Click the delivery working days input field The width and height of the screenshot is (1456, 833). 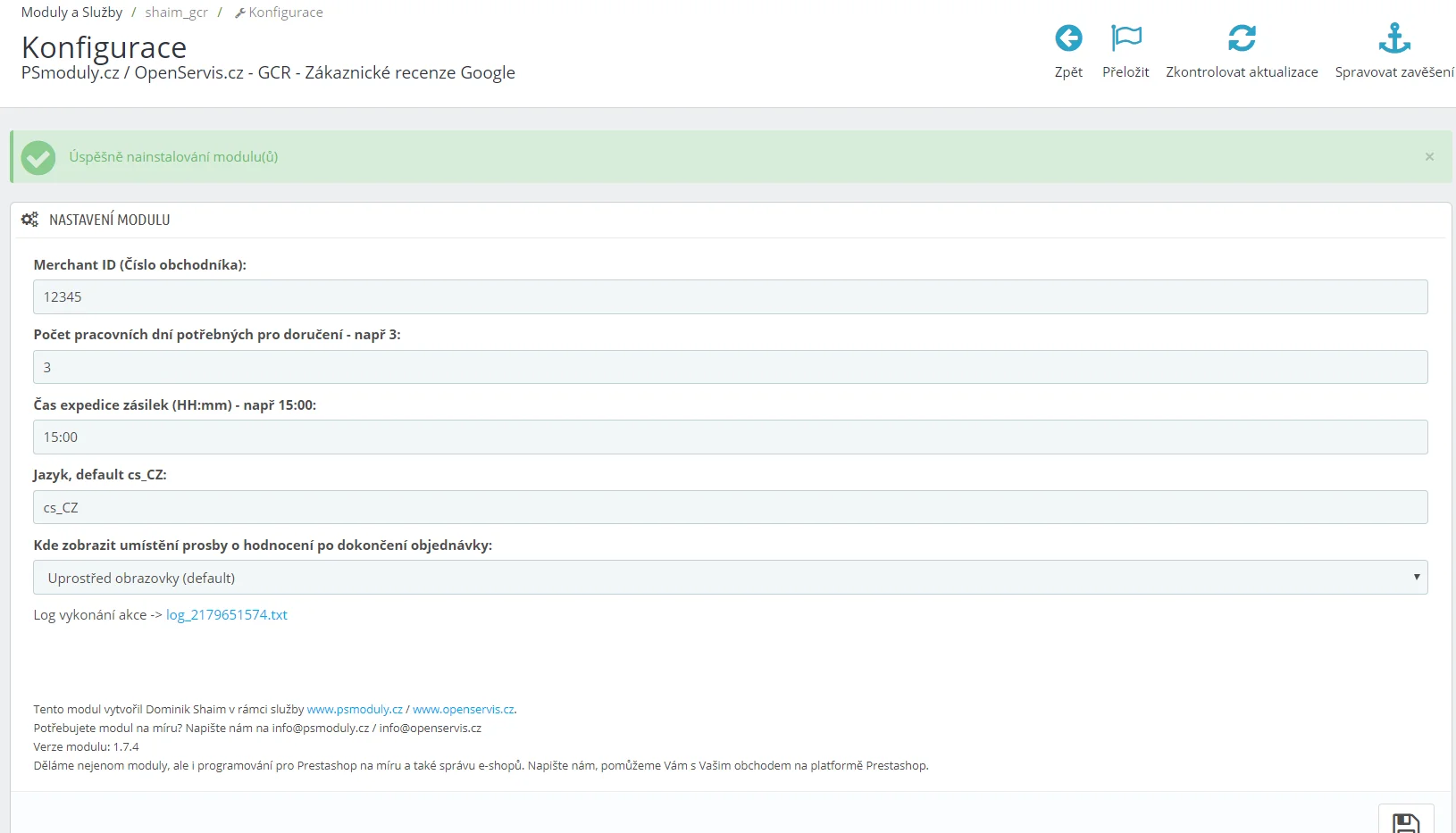coord(730,367)
